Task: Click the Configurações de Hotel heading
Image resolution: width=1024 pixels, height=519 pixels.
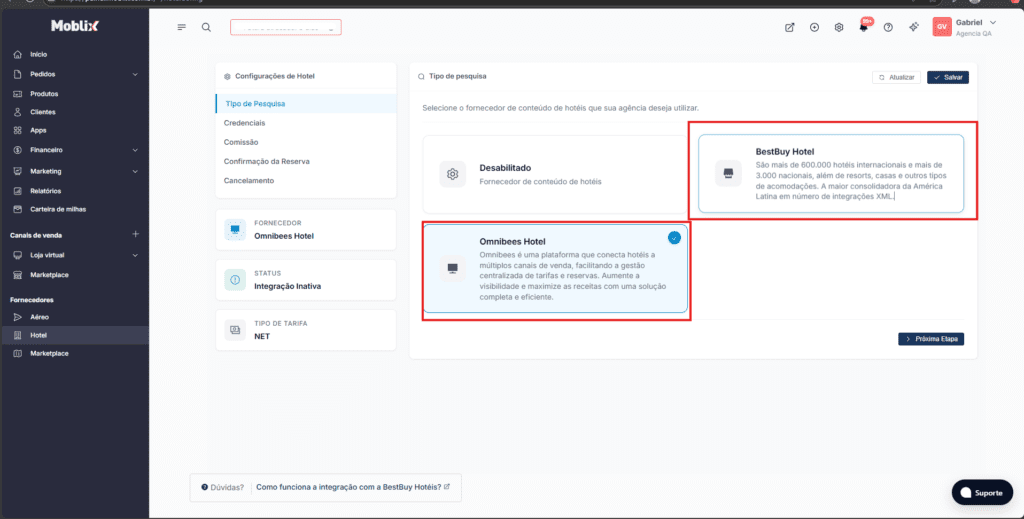Action: pos(275,76)
